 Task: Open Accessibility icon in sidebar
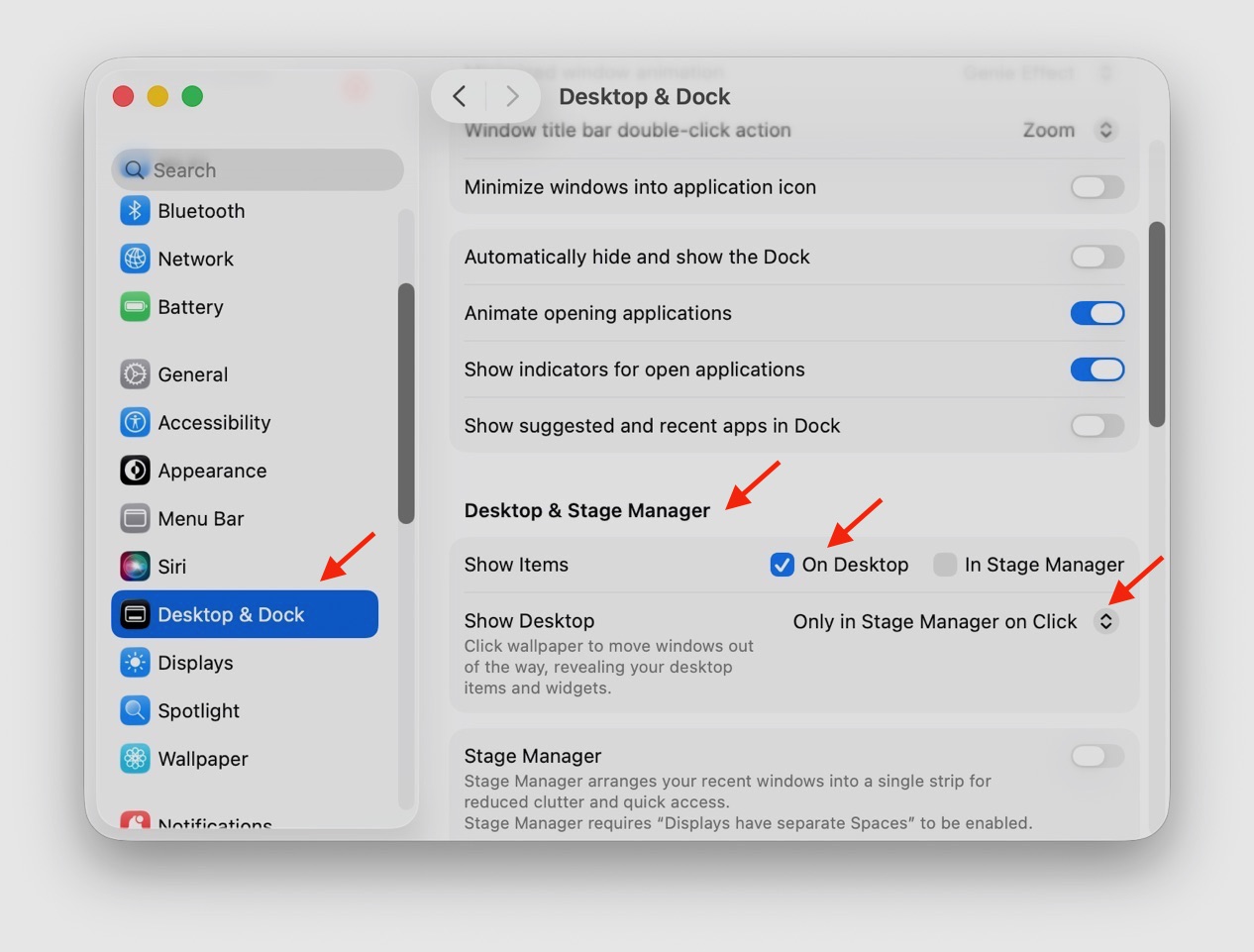[x=135, y=422]
